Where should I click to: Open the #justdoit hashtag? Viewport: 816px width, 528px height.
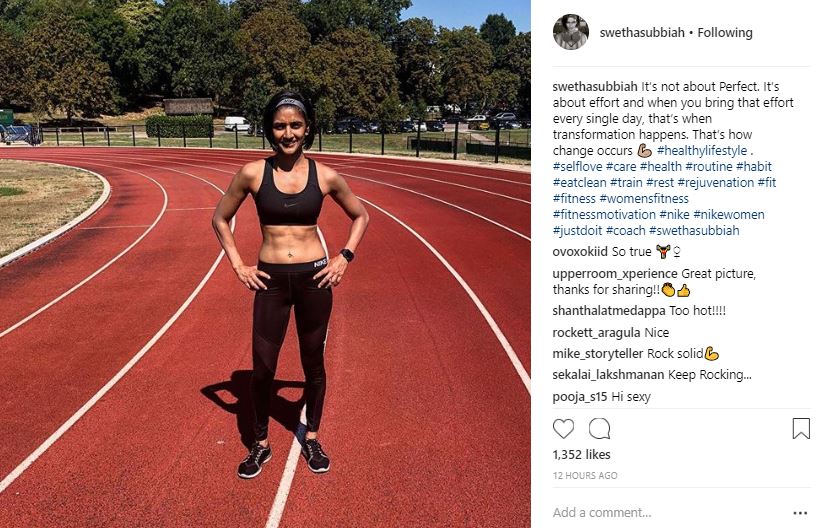(577, 231)
